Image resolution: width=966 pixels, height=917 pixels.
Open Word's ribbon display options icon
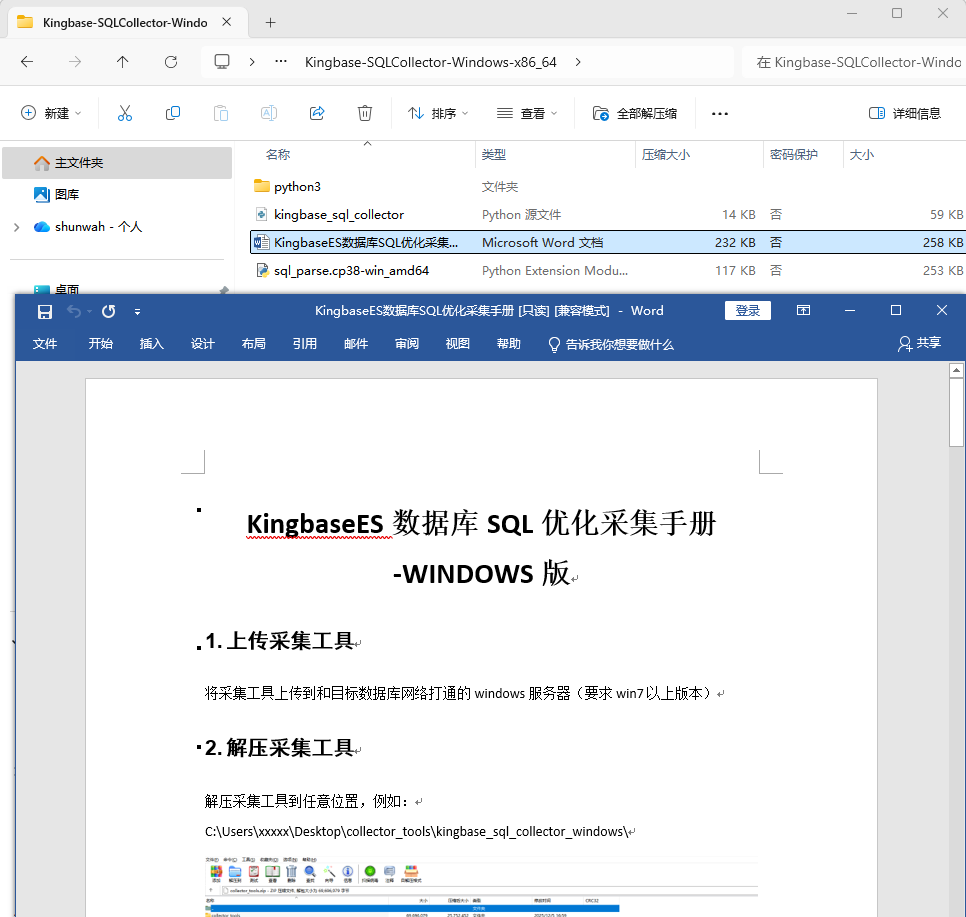(803, 310)
